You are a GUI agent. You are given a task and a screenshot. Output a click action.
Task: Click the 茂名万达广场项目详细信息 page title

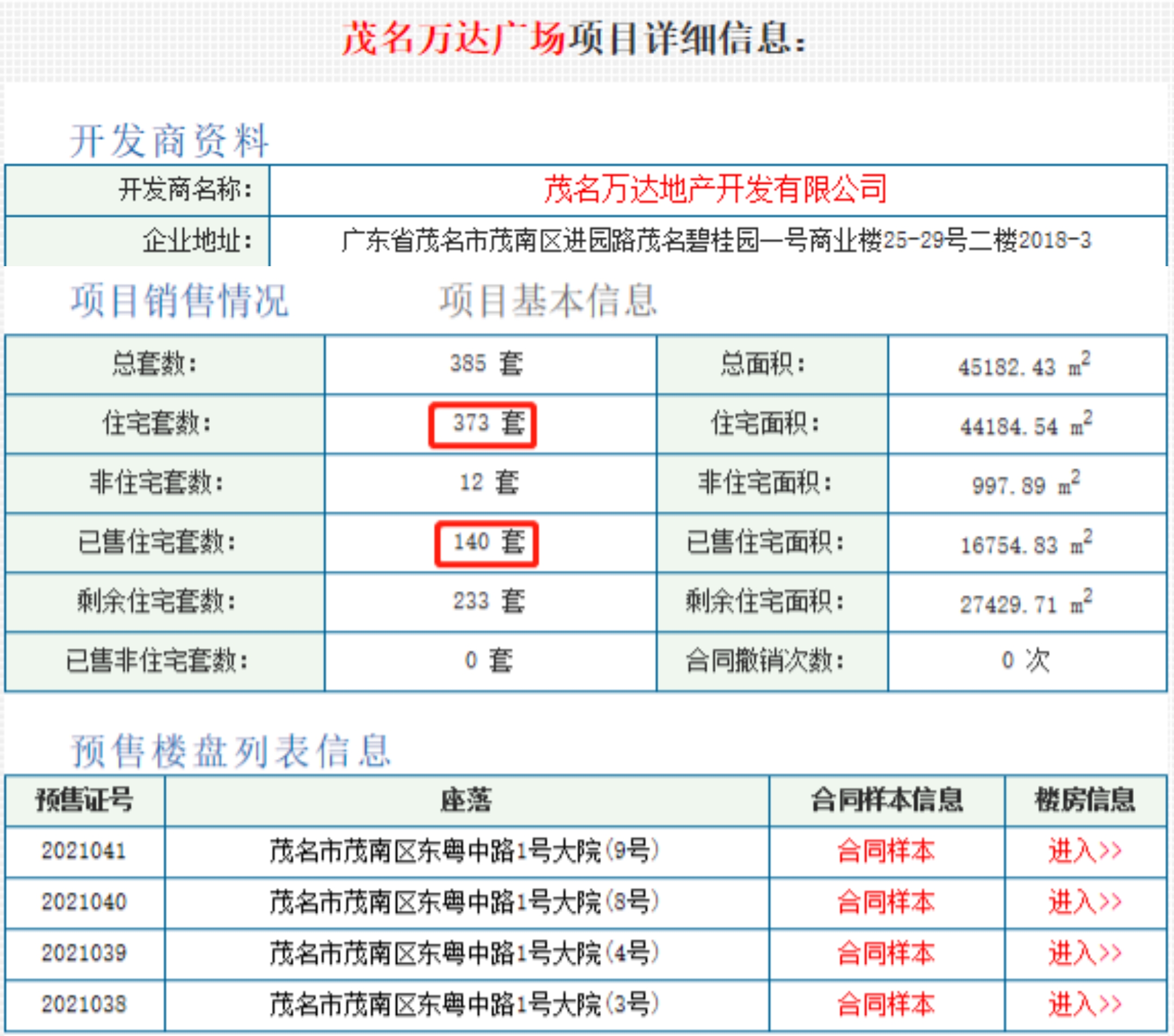pyautogui.click(x=574, y=39)
